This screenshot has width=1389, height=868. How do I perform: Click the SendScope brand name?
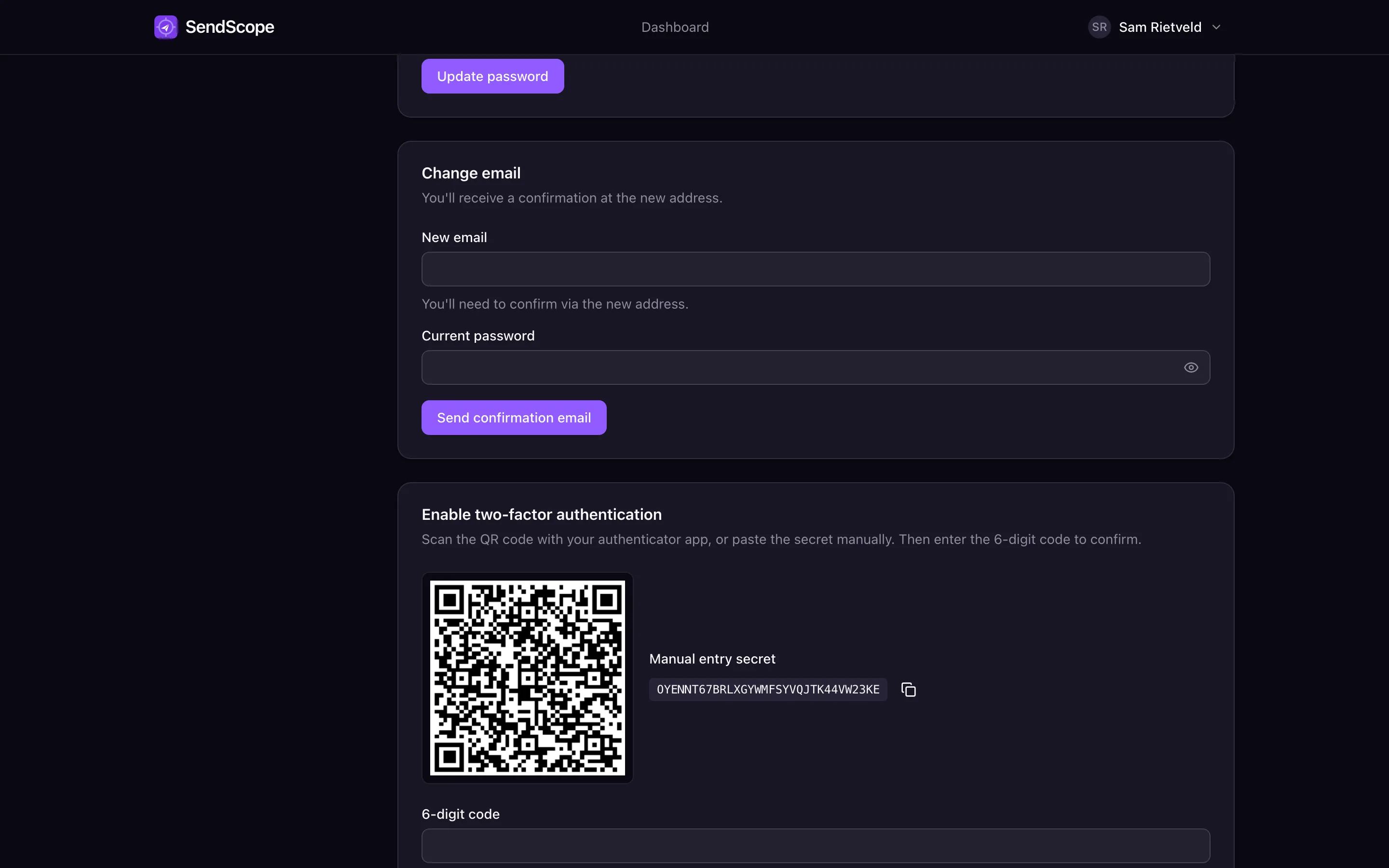click(230, 27)
